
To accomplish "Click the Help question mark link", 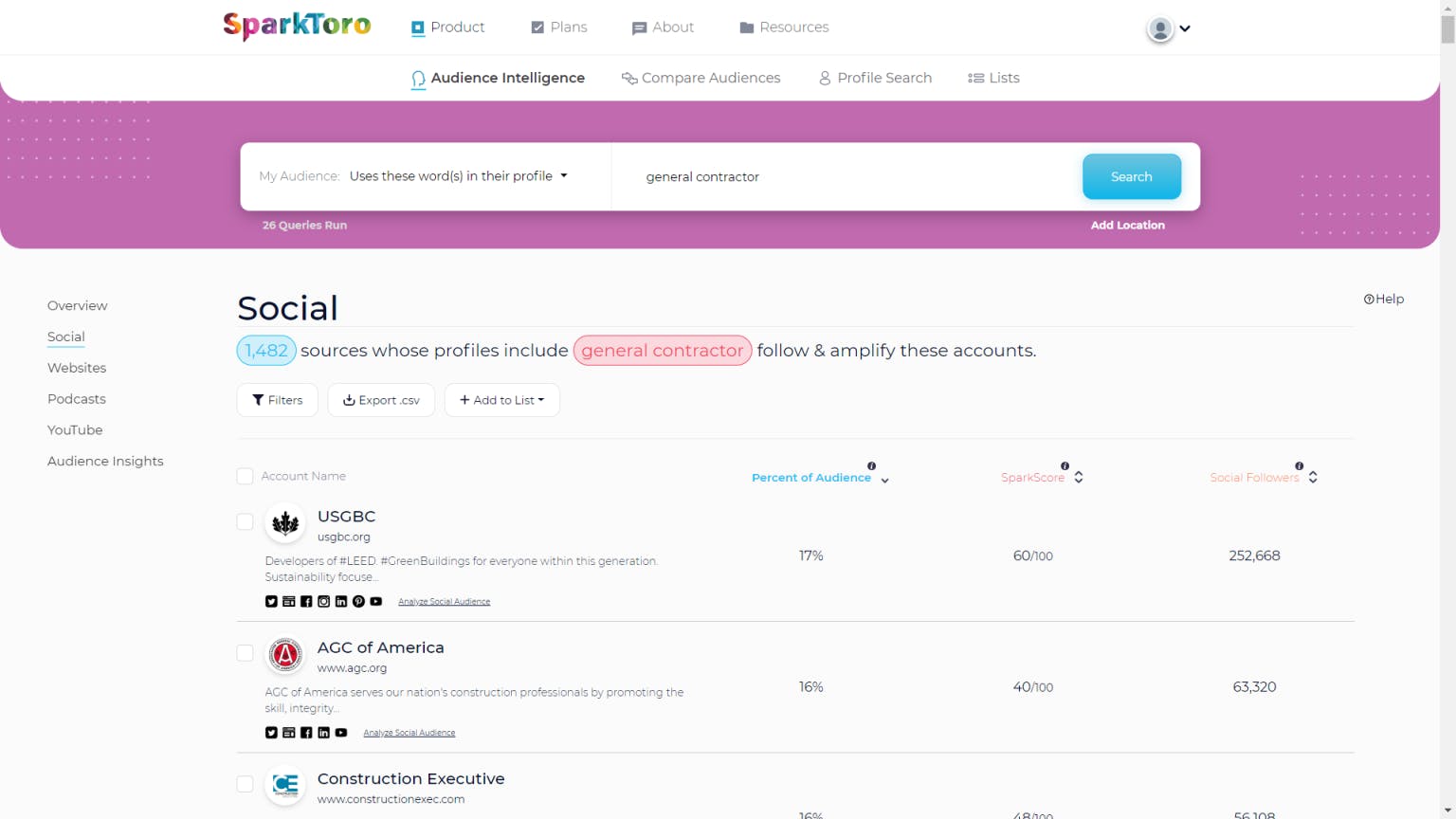I will [x=1384, y=299].
